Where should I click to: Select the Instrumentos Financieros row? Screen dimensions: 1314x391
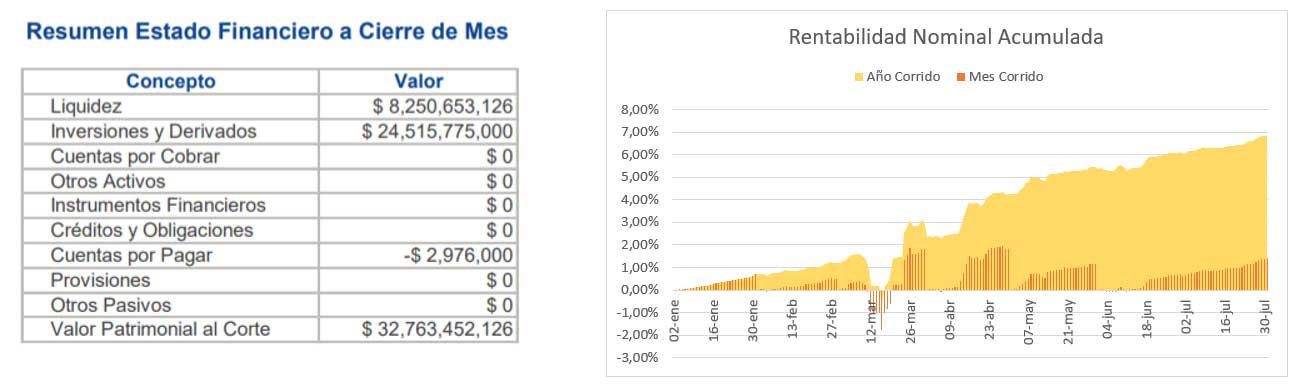pyautogui.click(x=270, y=205)
